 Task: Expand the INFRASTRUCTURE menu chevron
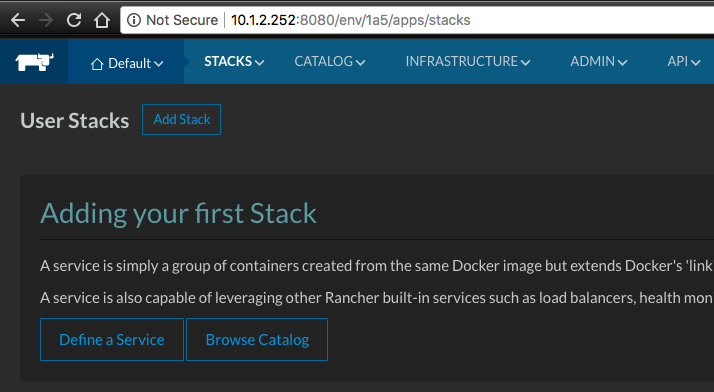click(x=525, y=63)
